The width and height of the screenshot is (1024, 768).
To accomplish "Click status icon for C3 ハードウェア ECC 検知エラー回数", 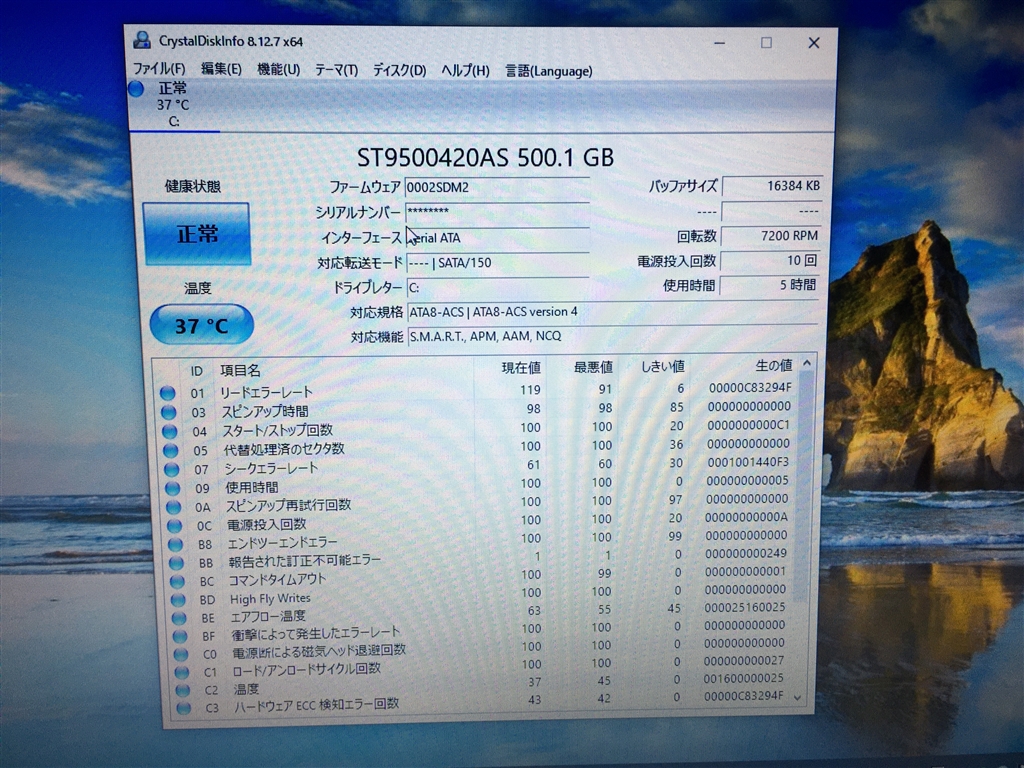I will [184, 707].
